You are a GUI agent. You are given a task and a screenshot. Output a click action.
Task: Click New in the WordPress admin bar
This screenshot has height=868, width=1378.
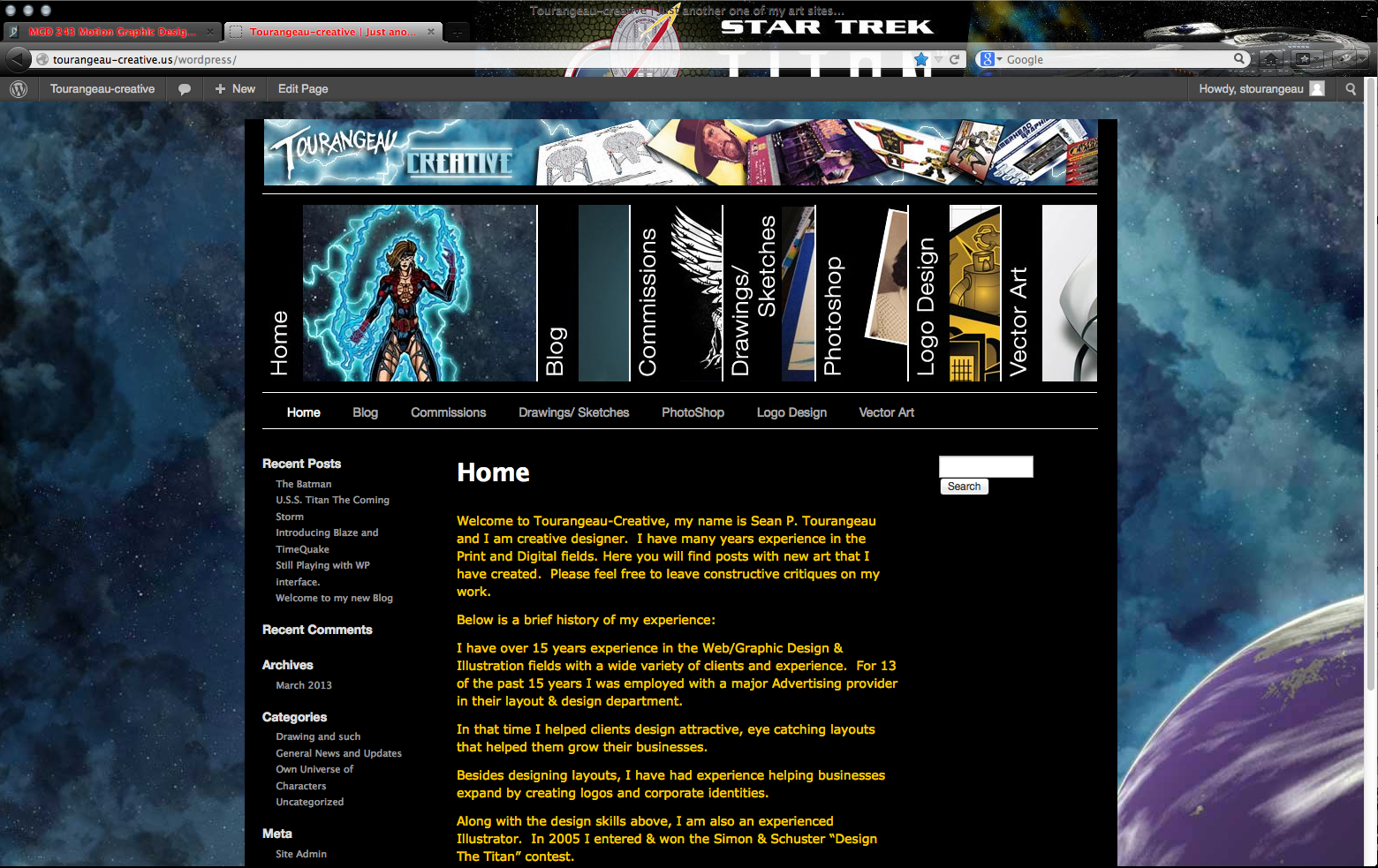click(x=235, y=89)
